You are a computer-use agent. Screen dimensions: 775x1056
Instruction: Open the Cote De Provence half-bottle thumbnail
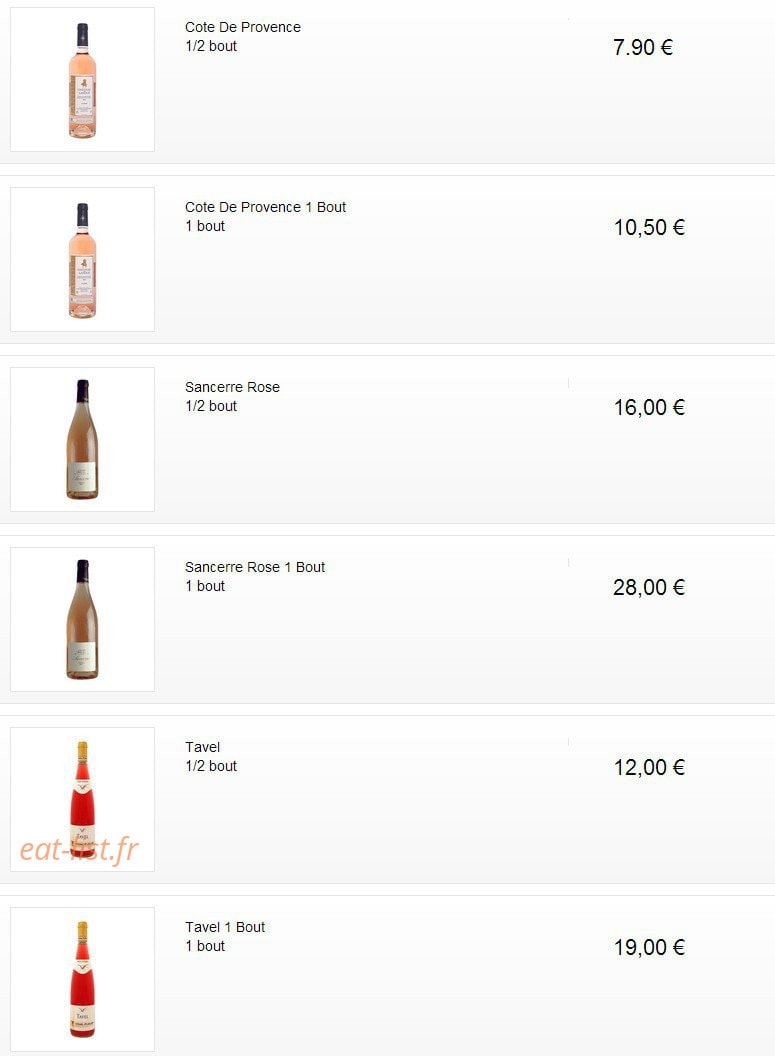coord(82,79)
